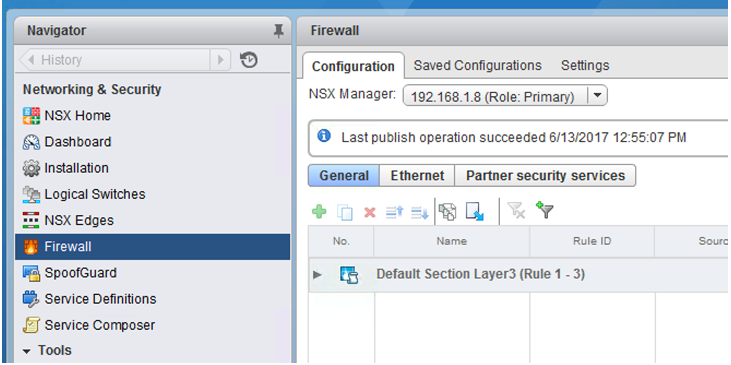Click the History back arrow
The width and height of the screenshot is (731, 365).
pos(31,60)
